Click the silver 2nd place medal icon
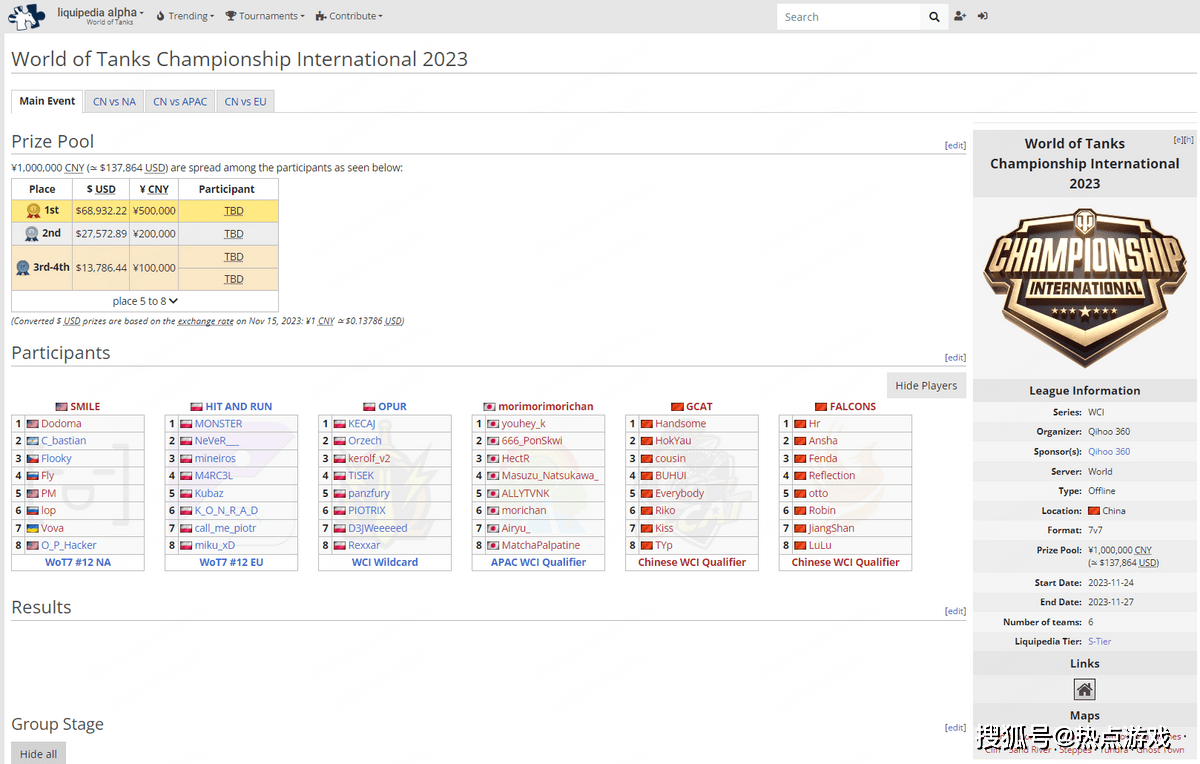Viewport: 1200px width, 764px height. click(x=32, y=234)
